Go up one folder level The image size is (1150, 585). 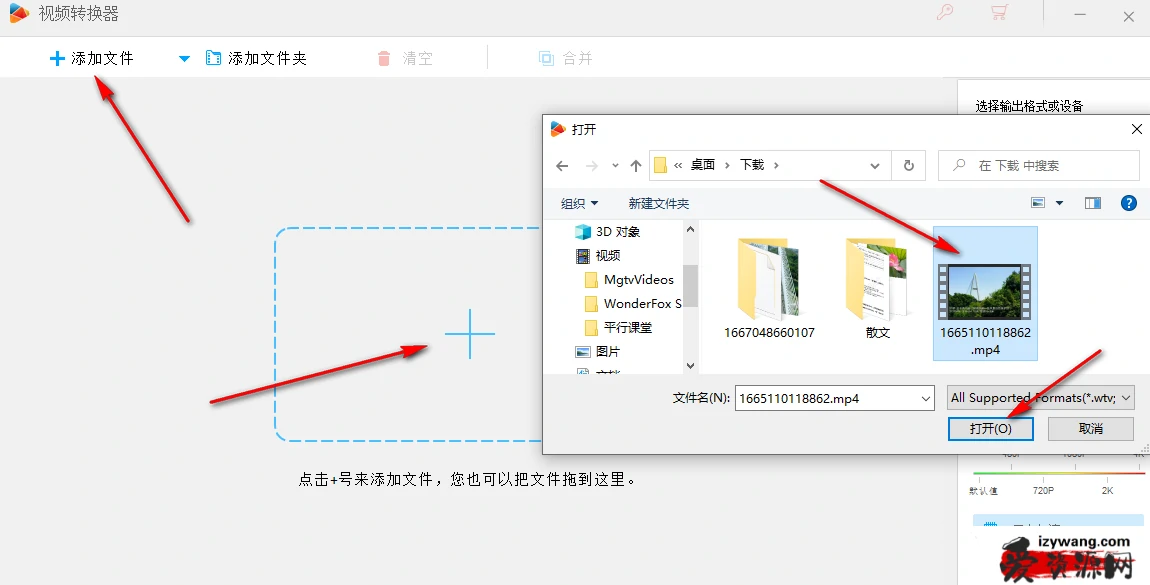[636, 165]
